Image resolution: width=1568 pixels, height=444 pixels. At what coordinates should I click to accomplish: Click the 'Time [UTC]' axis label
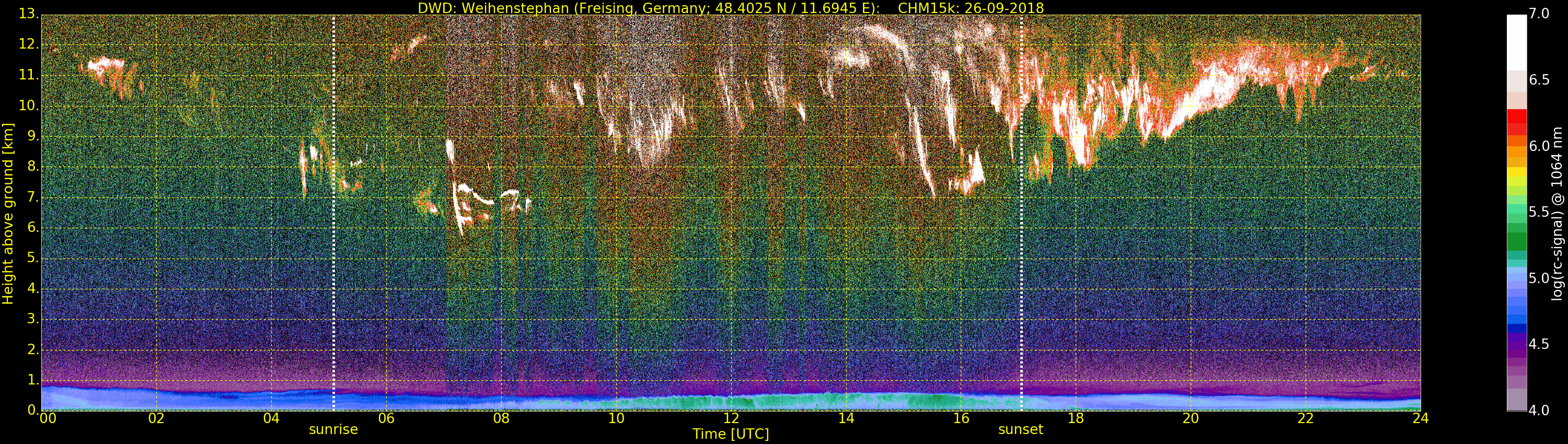(x=731, y=434)
